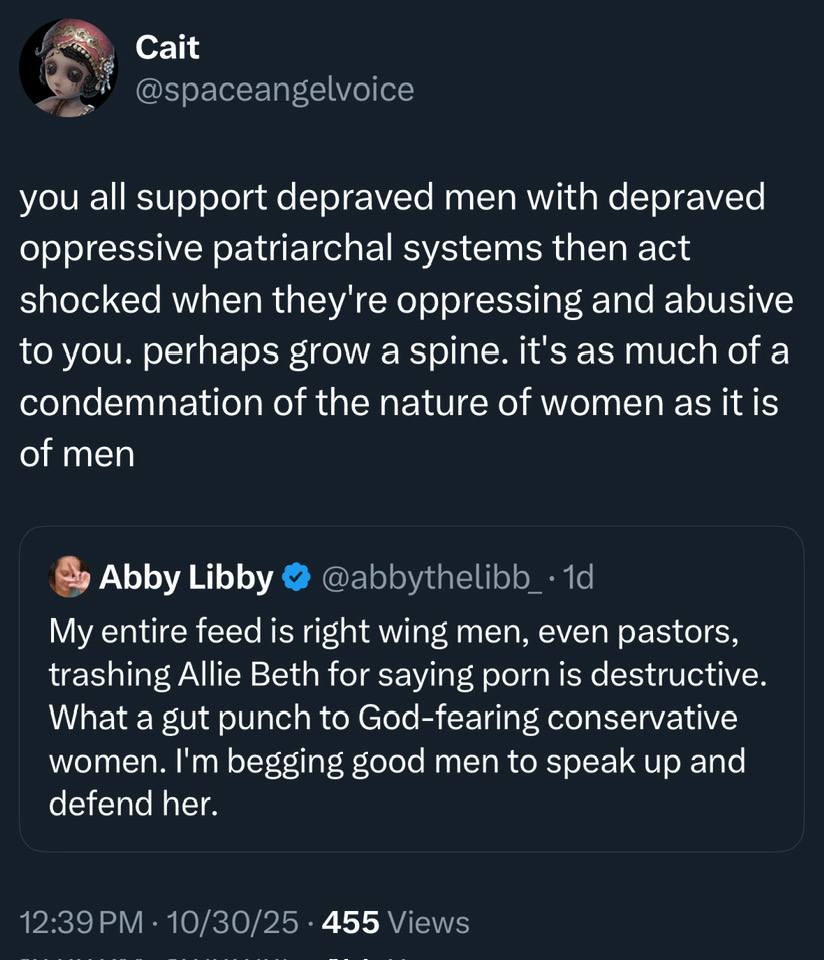Image resolution: width=824 pixels, height=960 pixels.
Task: Open the @abbythelibb_ handle
Action: [433, 577]
